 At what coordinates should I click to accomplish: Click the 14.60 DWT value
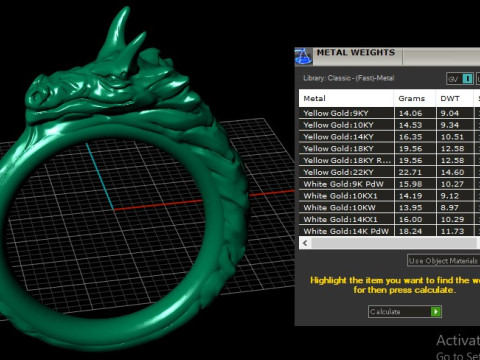452,173
